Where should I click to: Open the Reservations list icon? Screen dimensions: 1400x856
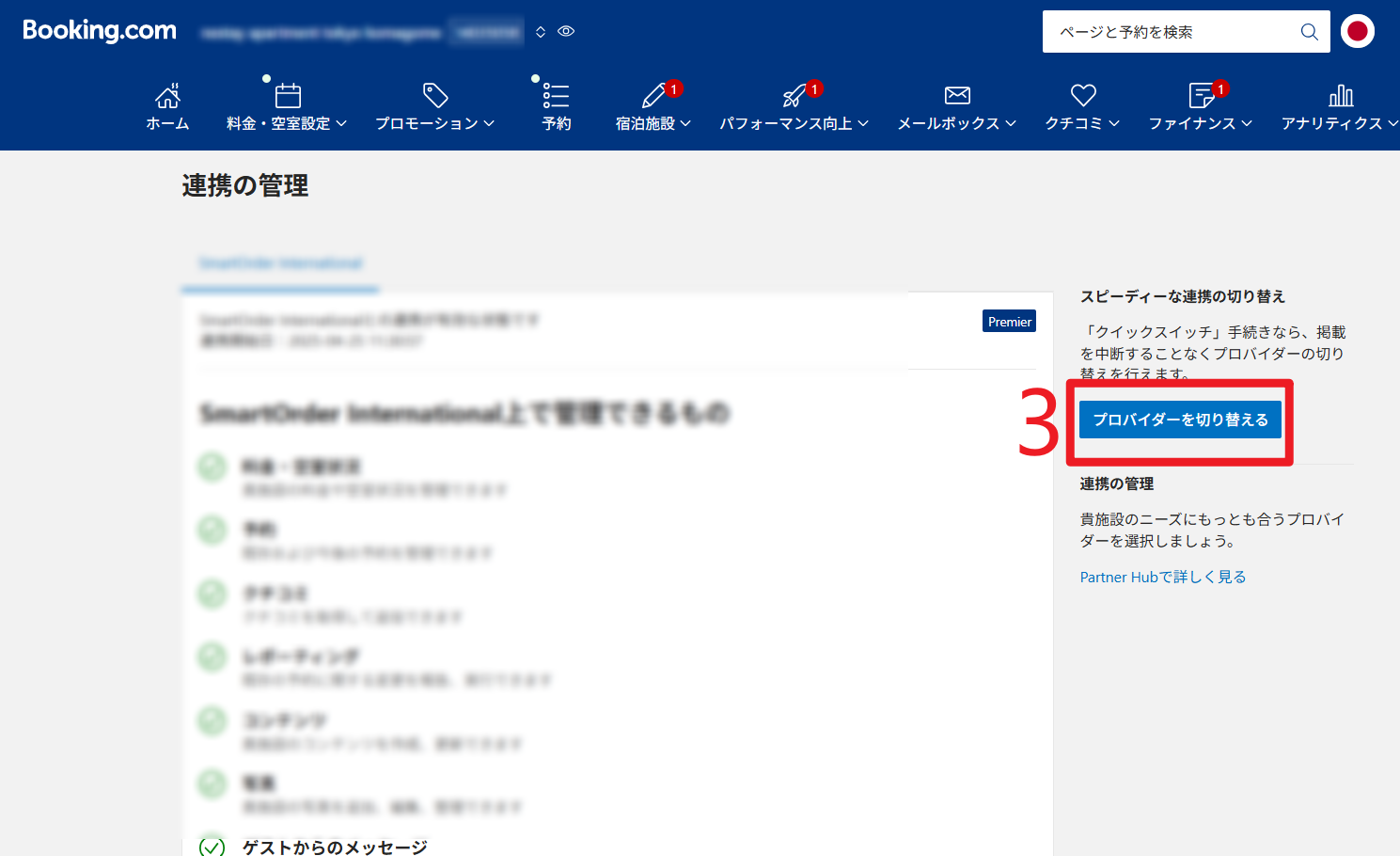556,95
